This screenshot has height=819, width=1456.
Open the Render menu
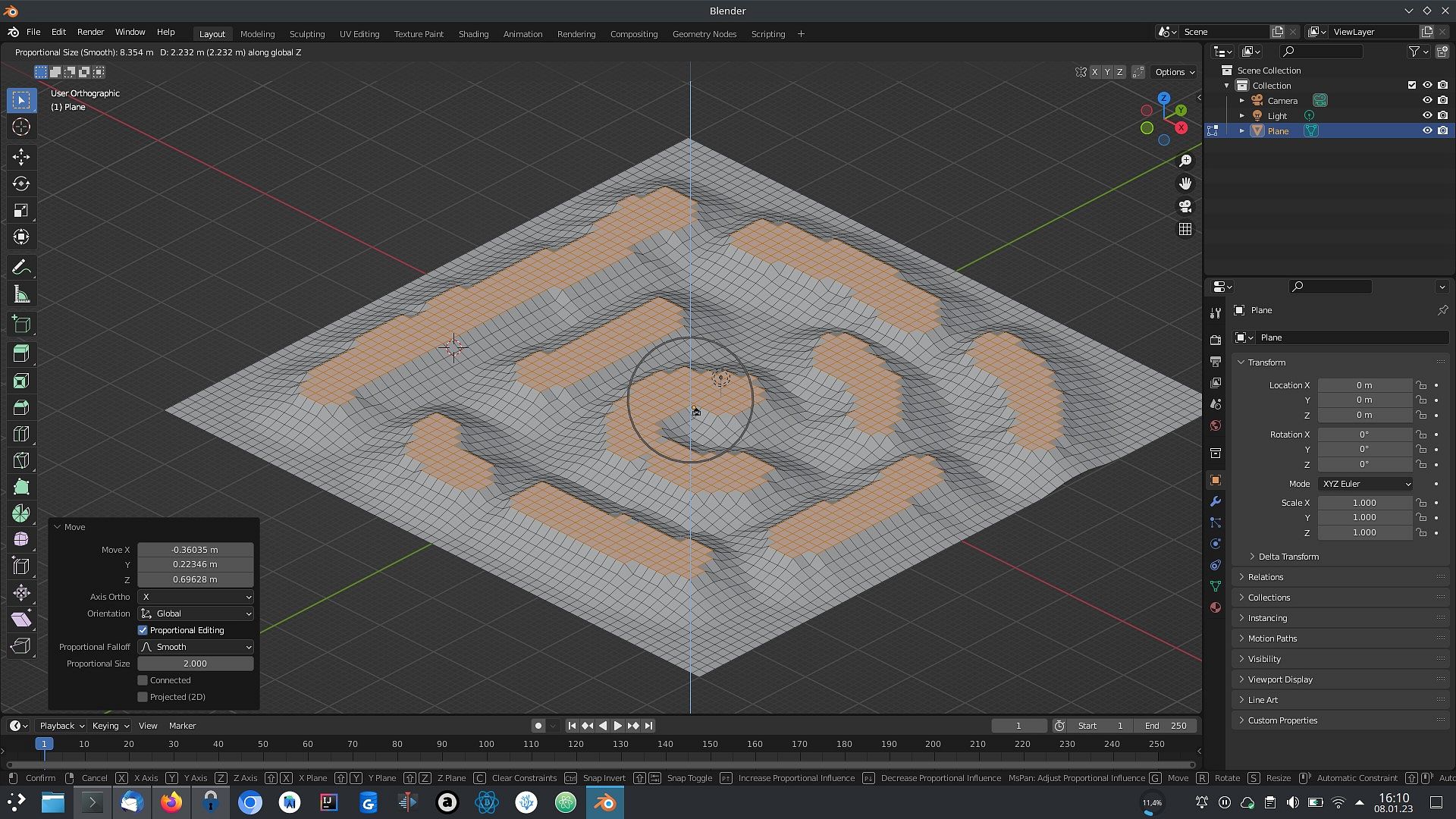point(90,32)
